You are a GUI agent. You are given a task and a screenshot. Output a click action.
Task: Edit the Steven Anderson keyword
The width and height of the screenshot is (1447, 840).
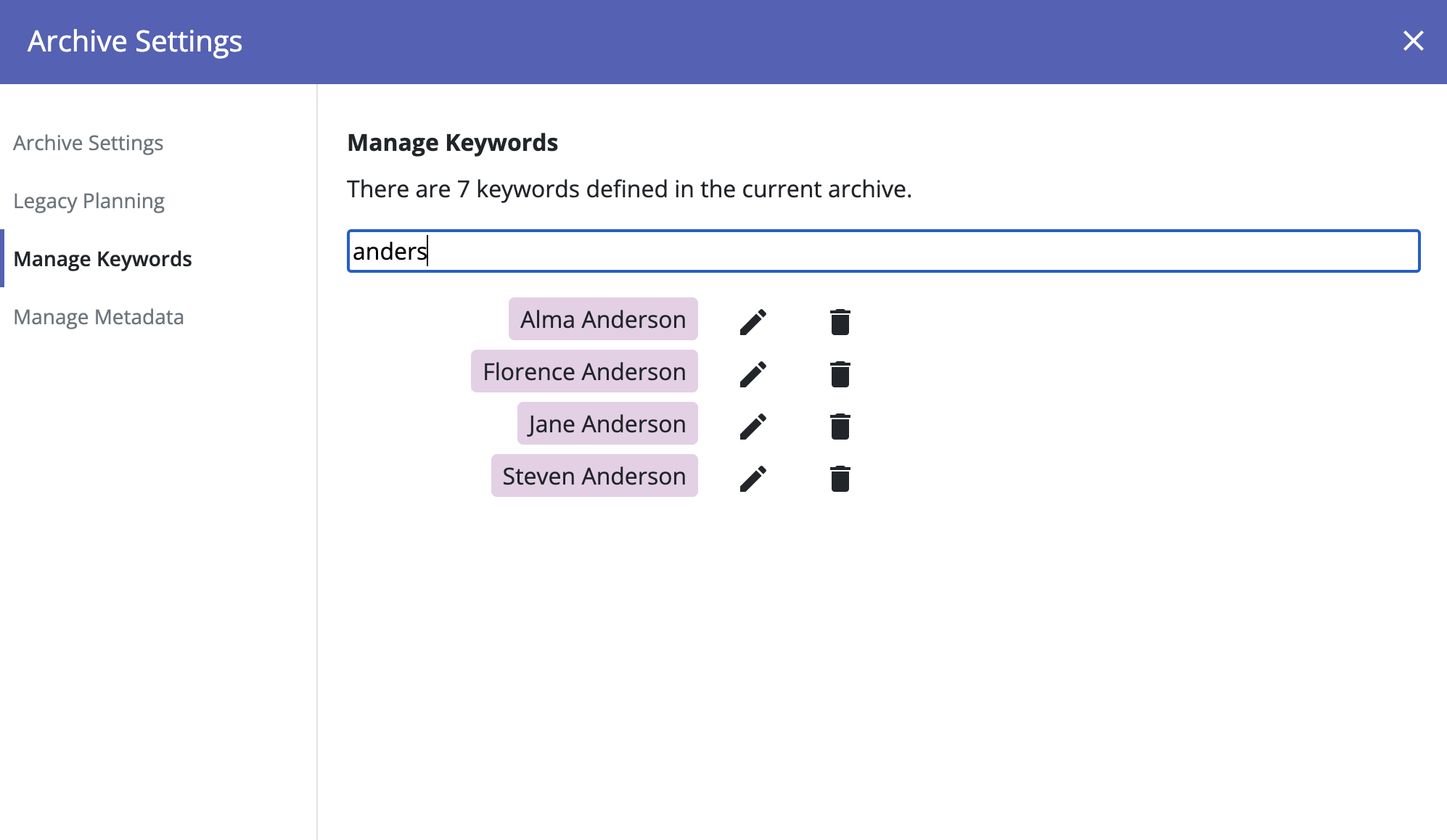click(753, 479)
